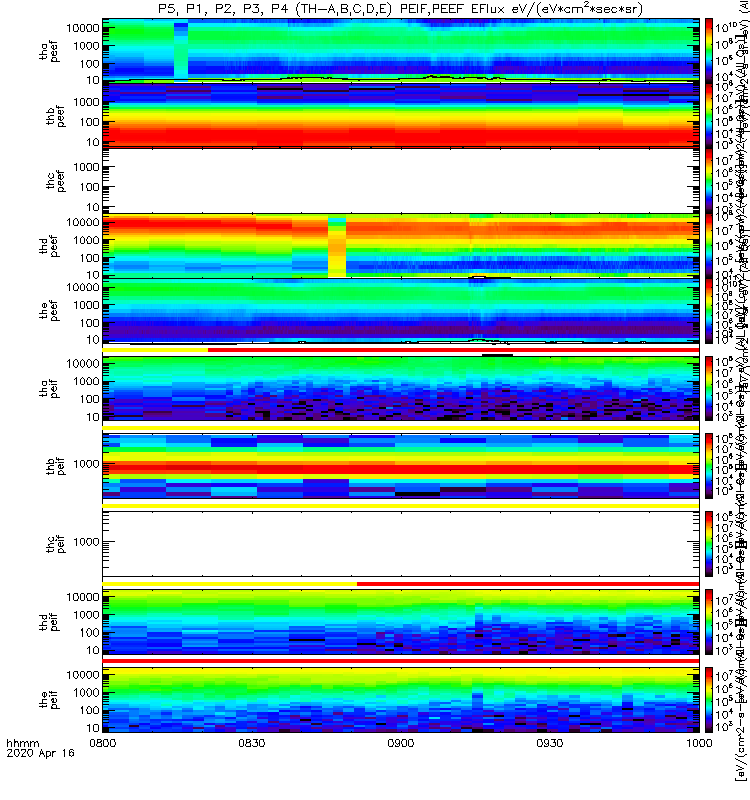The height and width of the screenshot is (800, 750).
Task: Click the color bar beside thb peif panel
Action: (x=709, y=466)
